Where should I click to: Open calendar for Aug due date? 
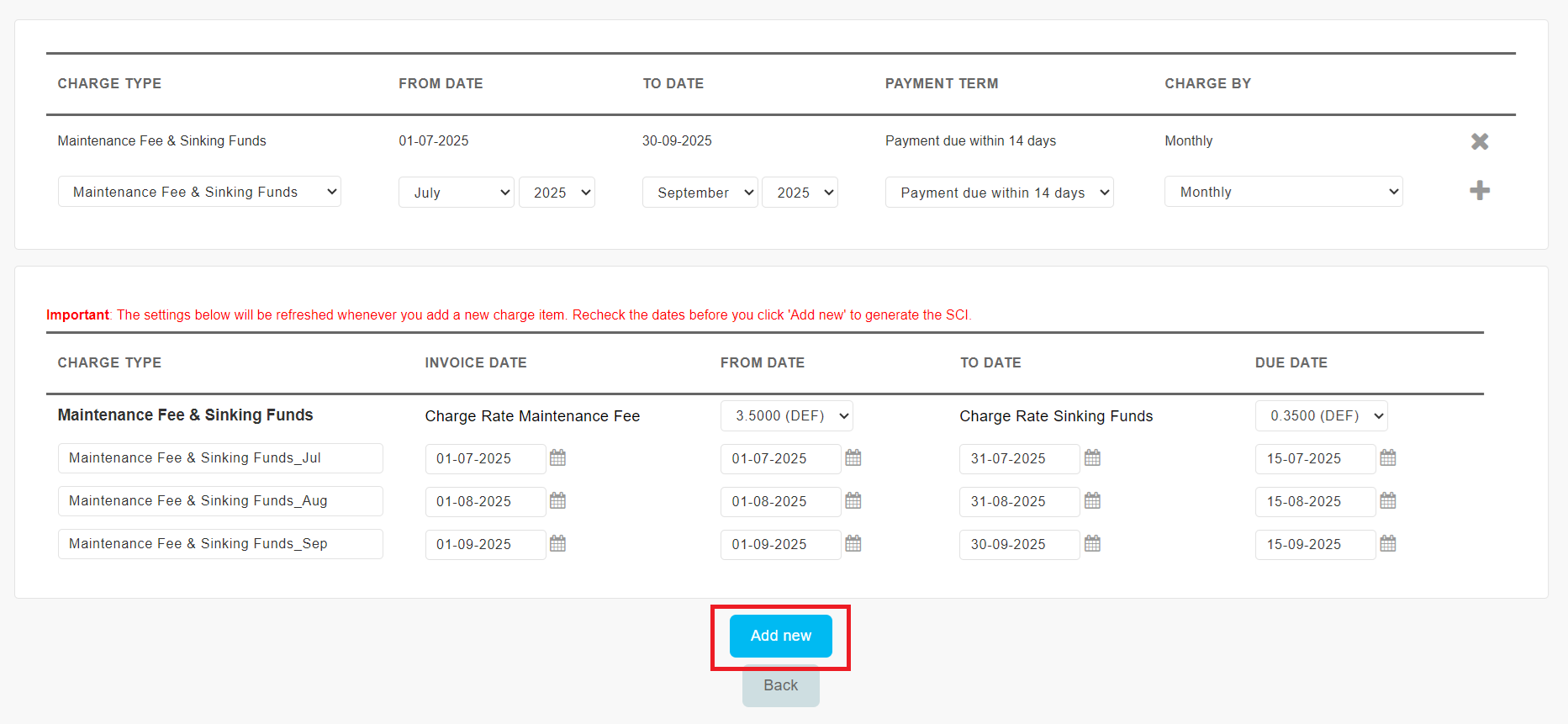[1387, 500]
